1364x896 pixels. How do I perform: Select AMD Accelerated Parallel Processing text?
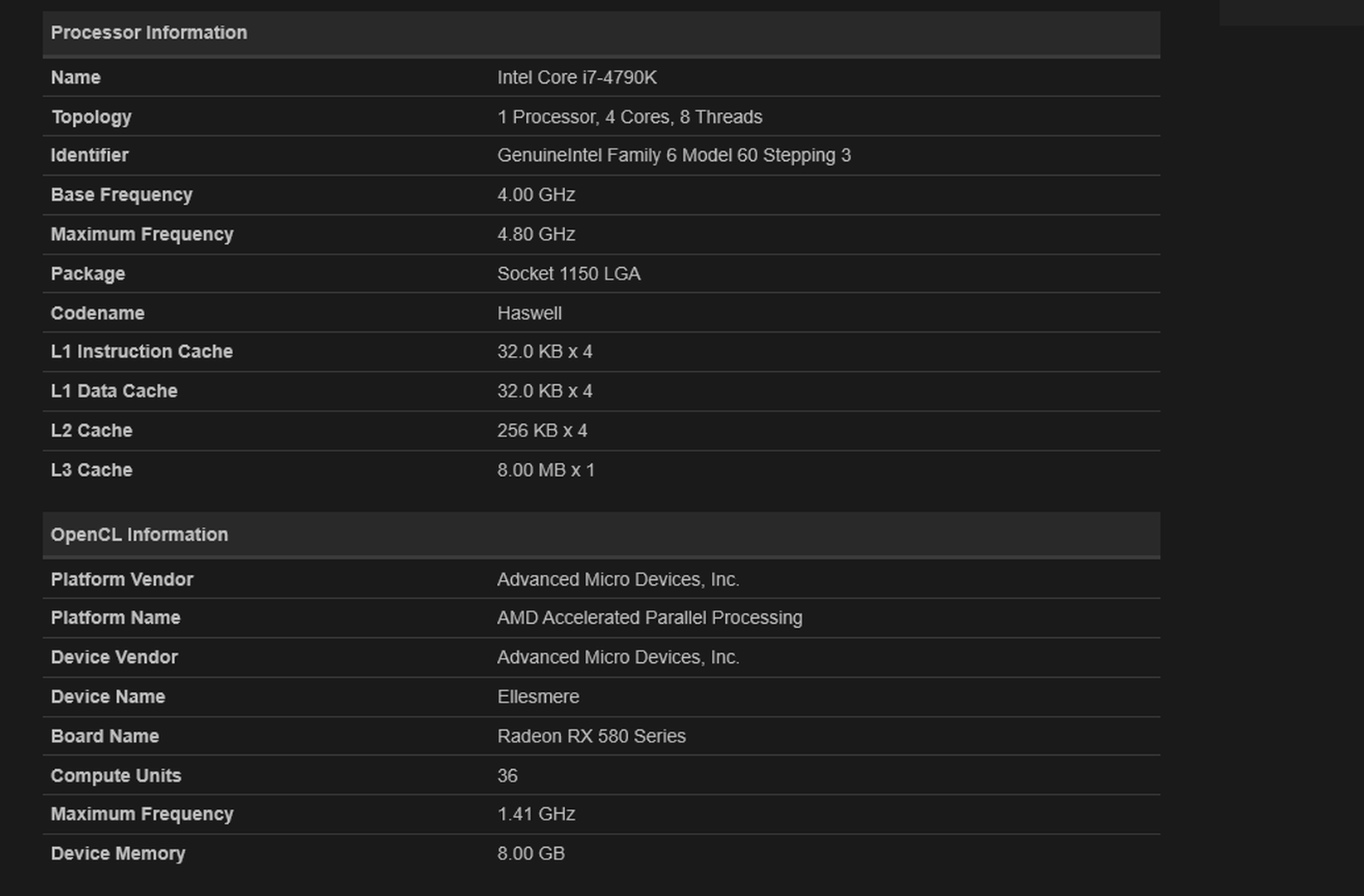tap(650, 618)
